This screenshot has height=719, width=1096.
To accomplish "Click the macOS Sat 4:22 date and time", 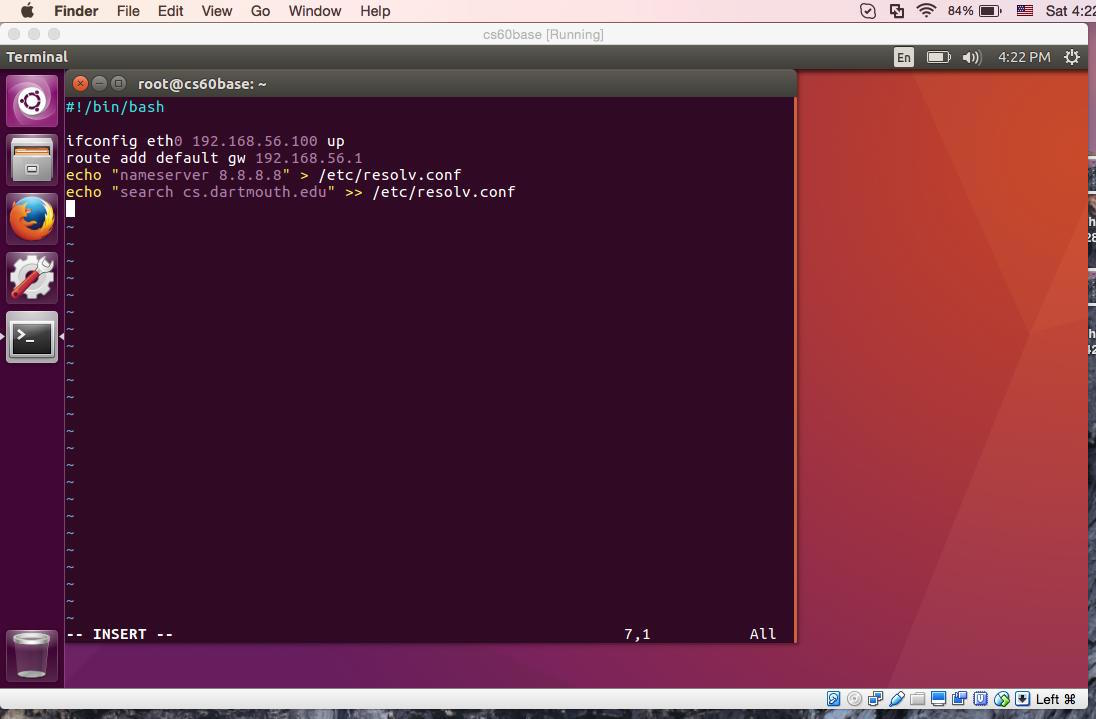I will click(x=1070, y=11).
